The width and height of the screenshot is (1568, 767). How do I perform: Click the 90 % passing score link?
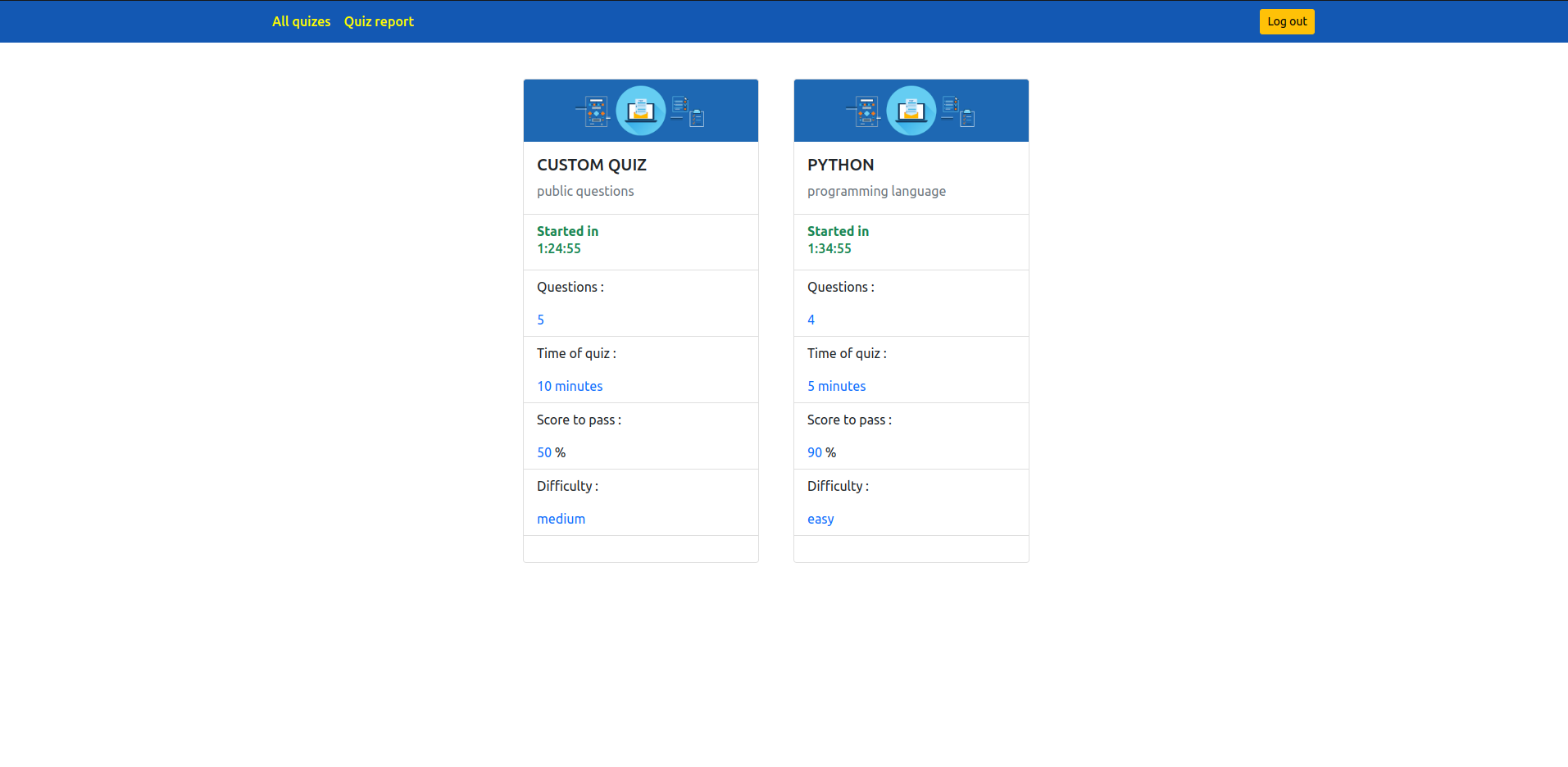point(814,452)
